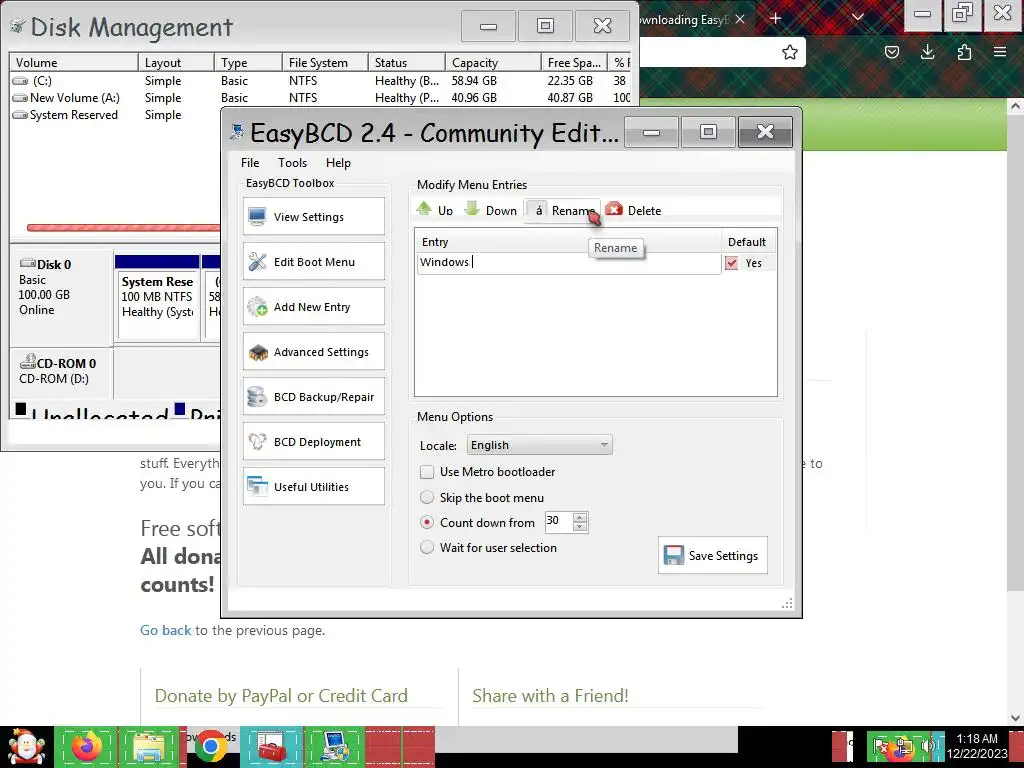Increase the countdown seconds with up arrow
Viewport: 1024px width, 768px height.
[580, 517]
